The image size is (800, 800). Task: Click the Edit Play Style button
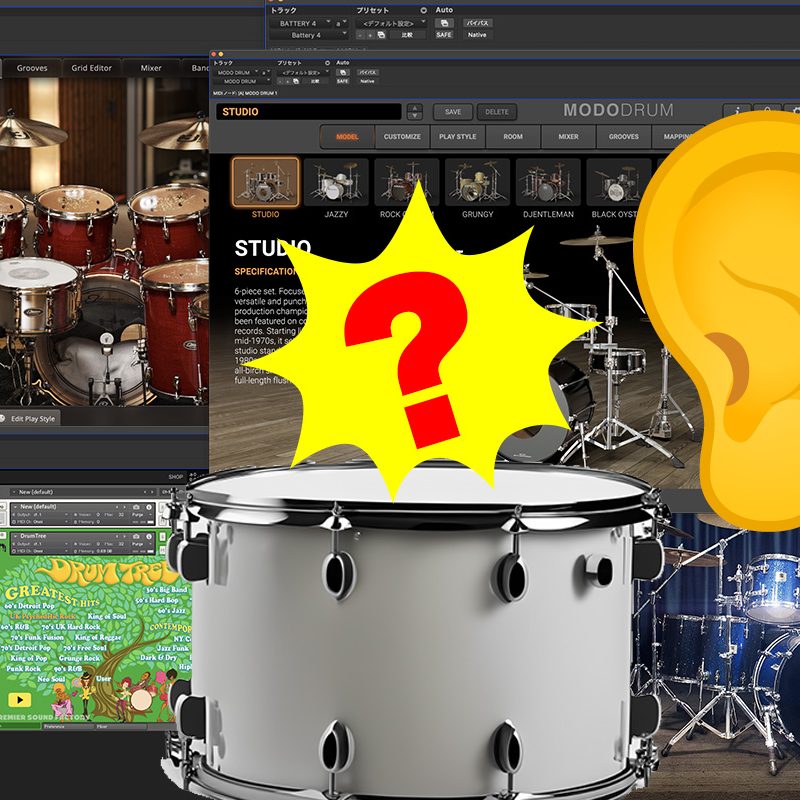(33, 418)
